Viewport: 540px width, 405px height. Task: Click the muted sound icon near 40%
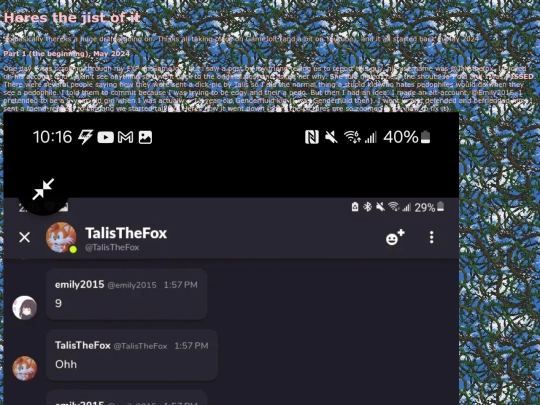[x=331, y=137]
